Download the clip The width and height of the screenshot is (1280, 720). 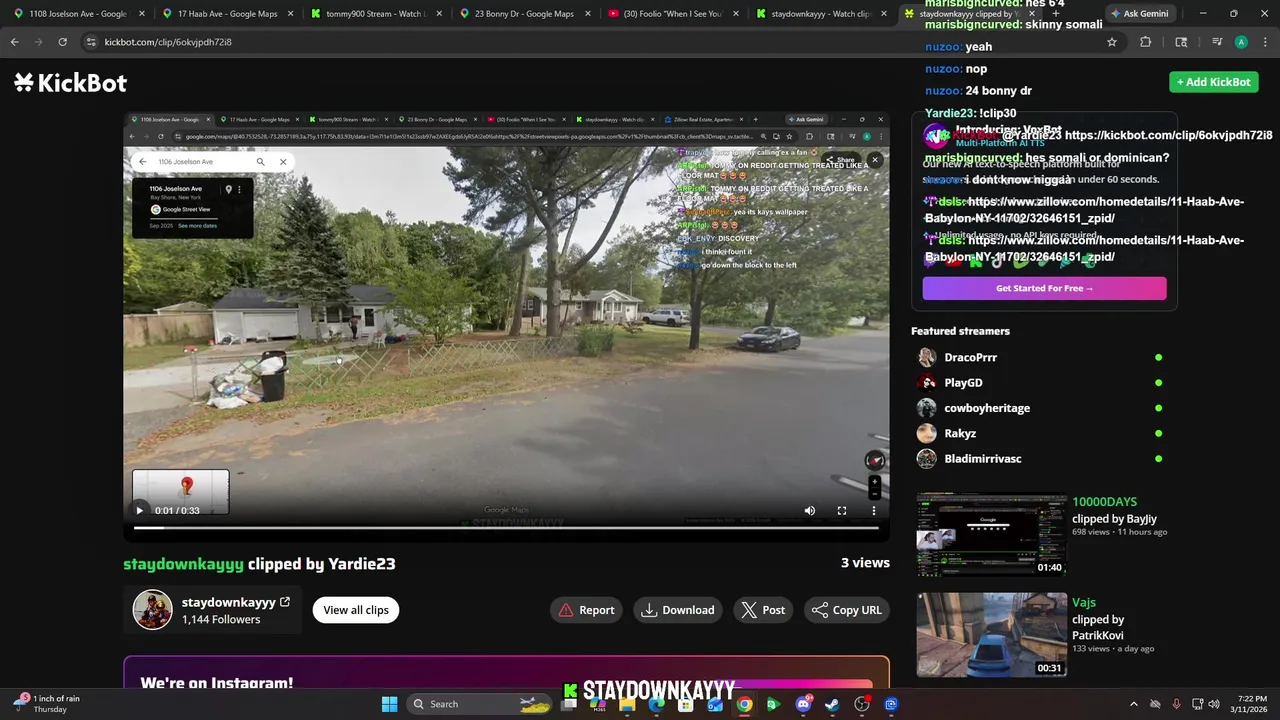(678, 610)
